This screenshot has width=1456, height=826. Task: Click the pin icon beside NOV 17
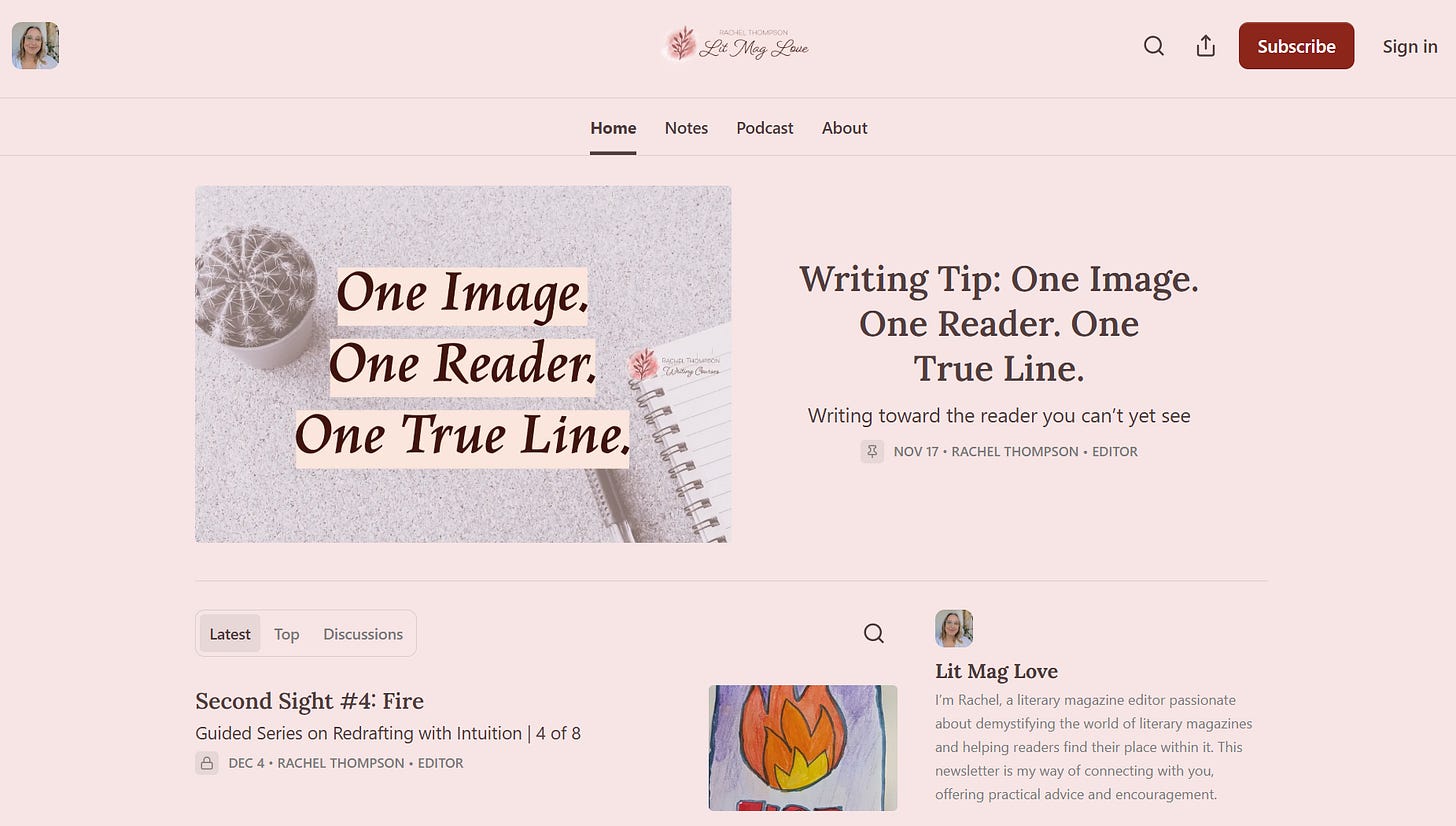pos(872,451)
